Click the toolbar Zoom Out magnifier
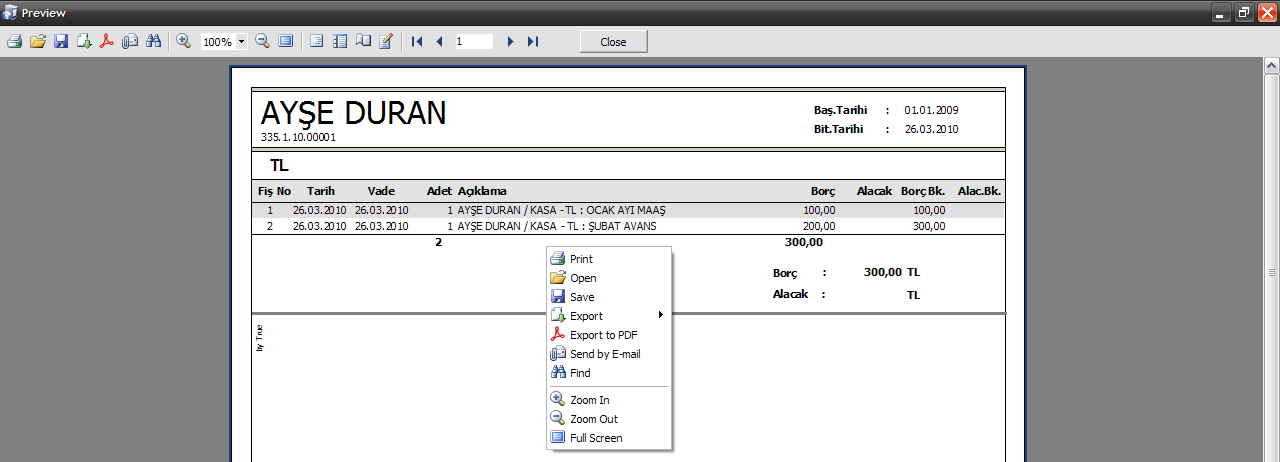Viewport: 1280px width, 462px height. (x=262, y=42)
